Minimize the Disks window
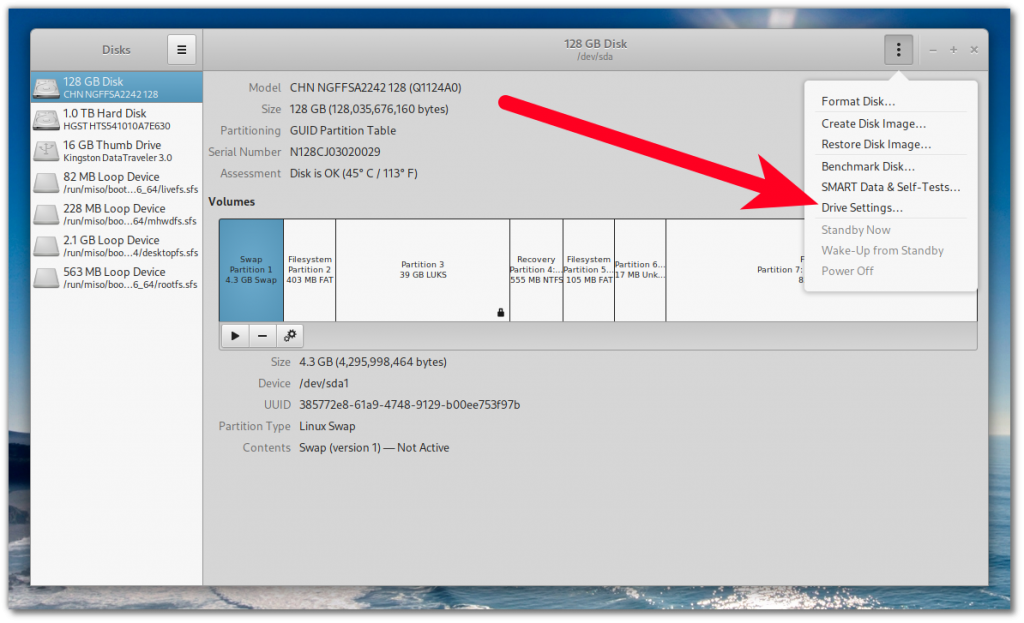1024x623 pixels. [933, 50]
